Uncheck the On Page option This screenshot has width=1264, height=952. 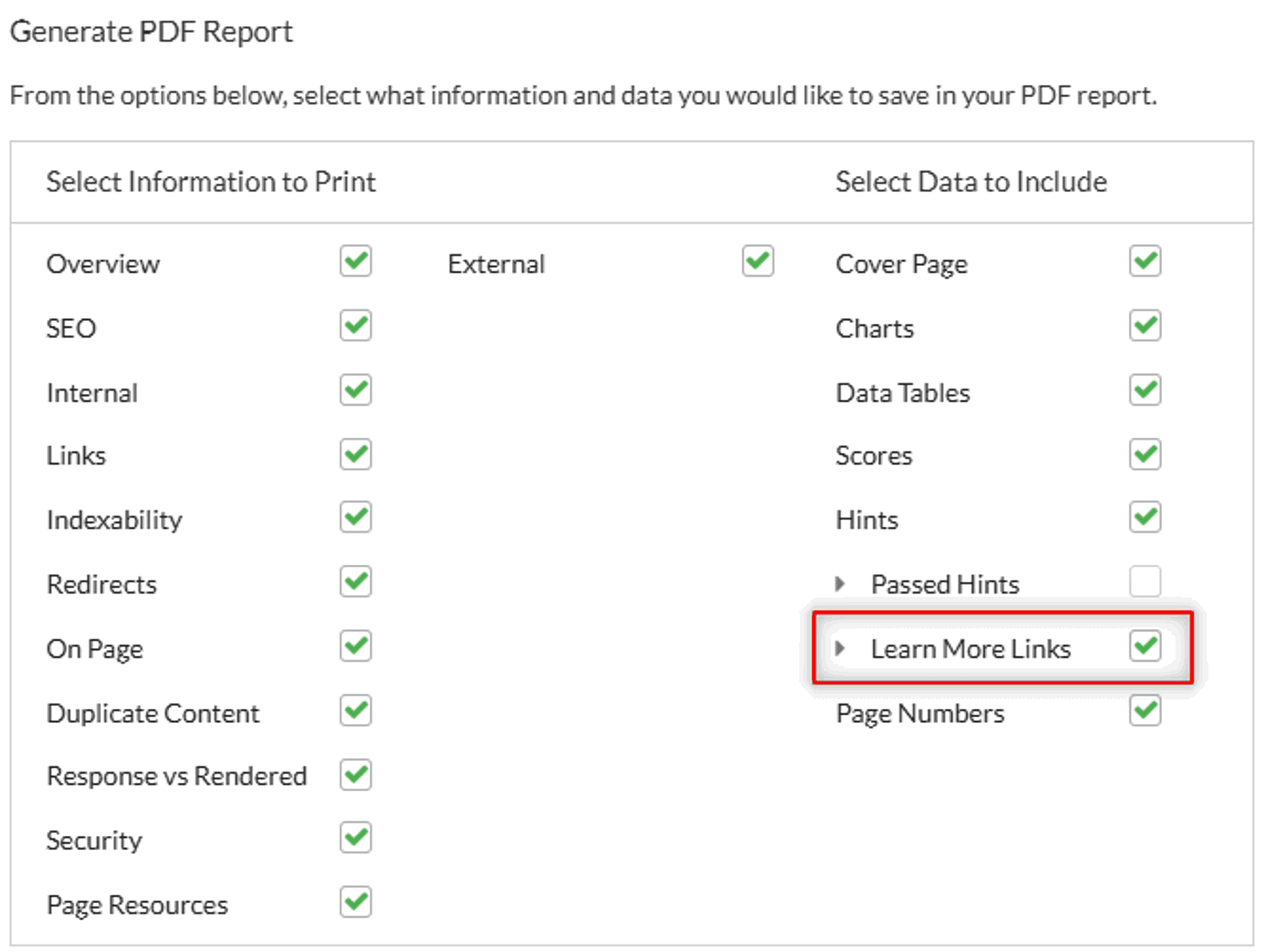pyautogui.click(x=355, y=646)
